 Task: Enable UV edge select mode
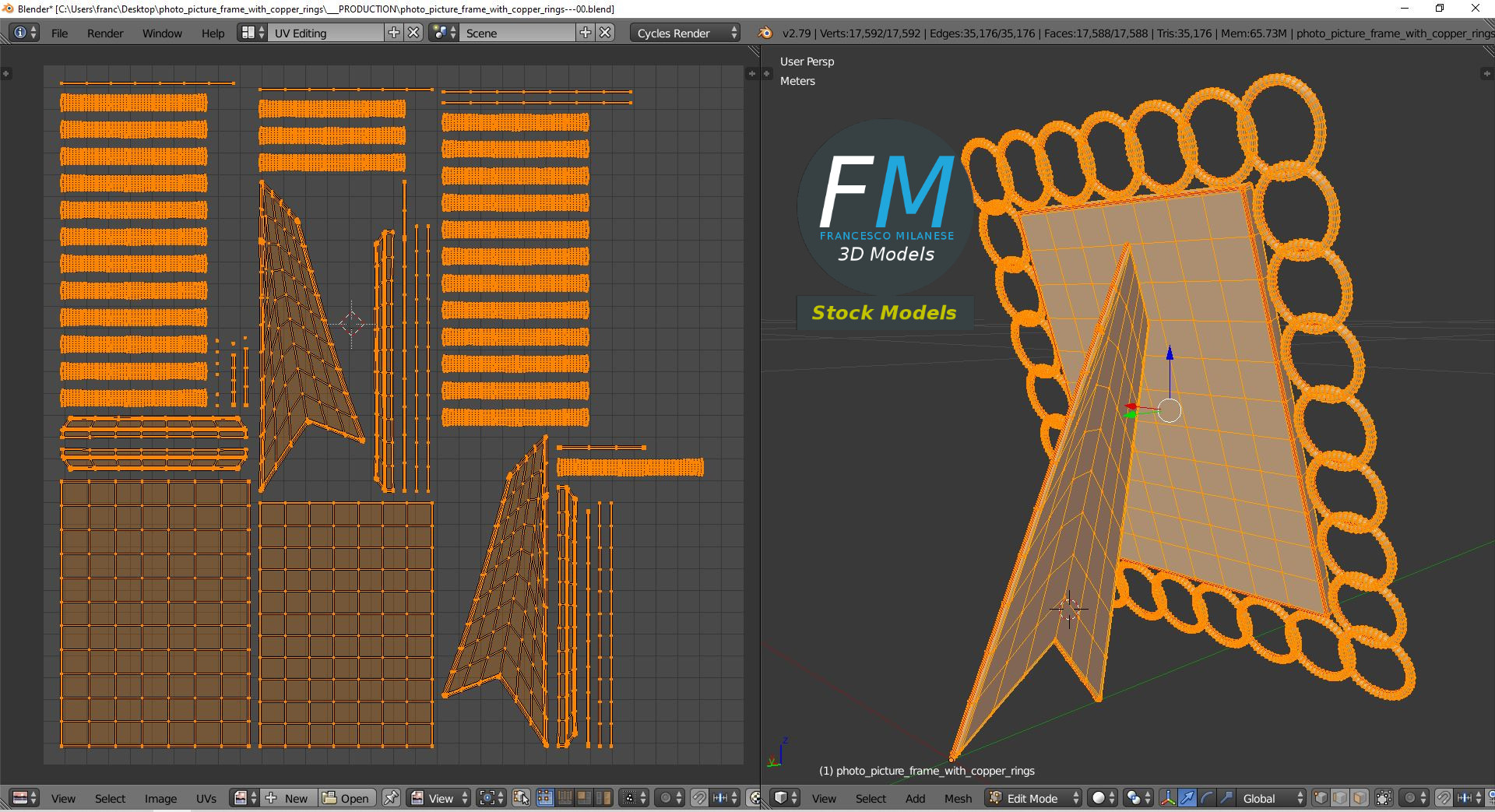[x=565, y=798]
